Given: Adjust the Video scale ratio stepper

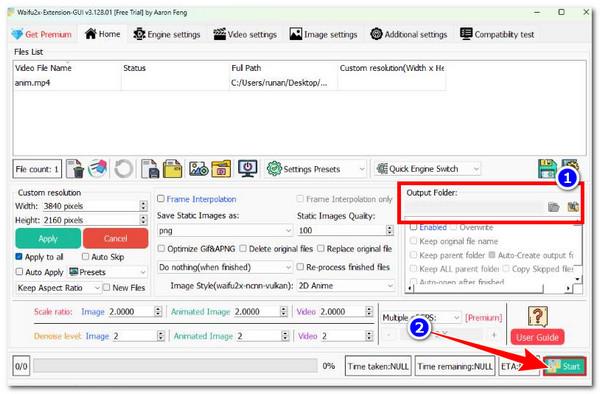Looking at the screenshot, I should [x=368, y=311].
